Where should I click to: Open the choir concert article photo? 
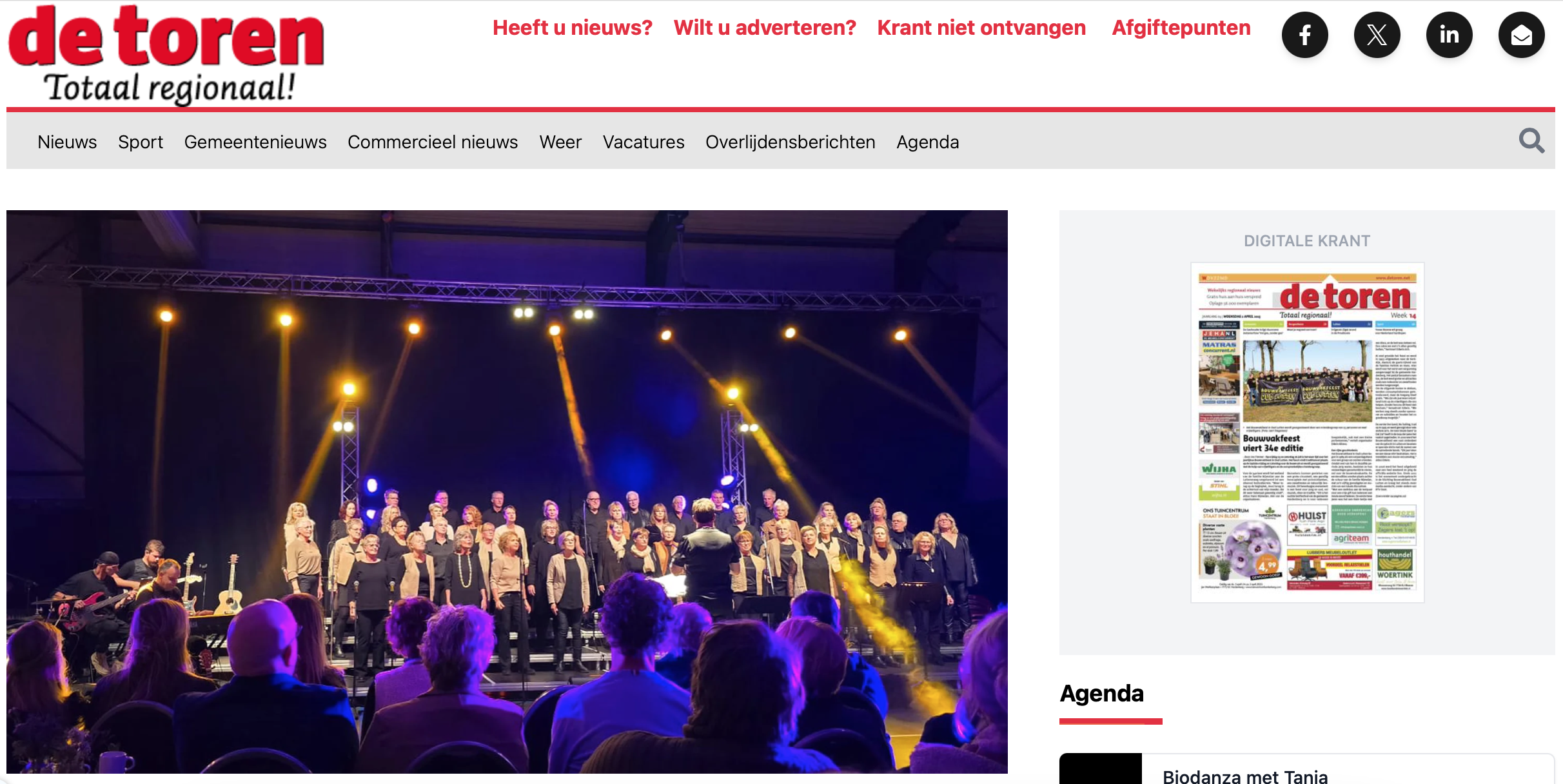tap(507, 491)
